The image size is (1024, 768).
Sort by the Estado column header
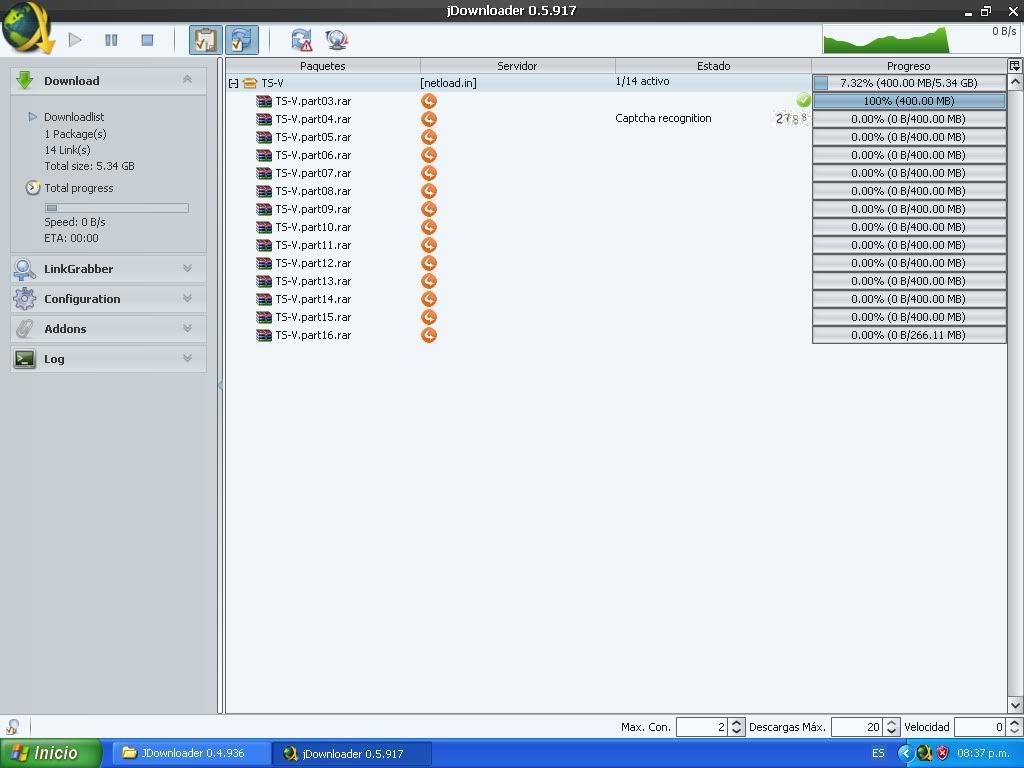pos(713,66)
